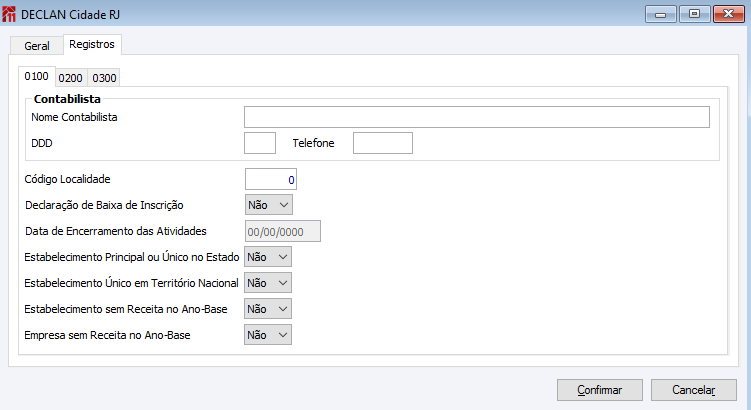Image resolution: width=751 pixels, height=410 pixels.
Task: Select the Código Localidade number field
Action: pyautogui.click(x=271, y=179)
